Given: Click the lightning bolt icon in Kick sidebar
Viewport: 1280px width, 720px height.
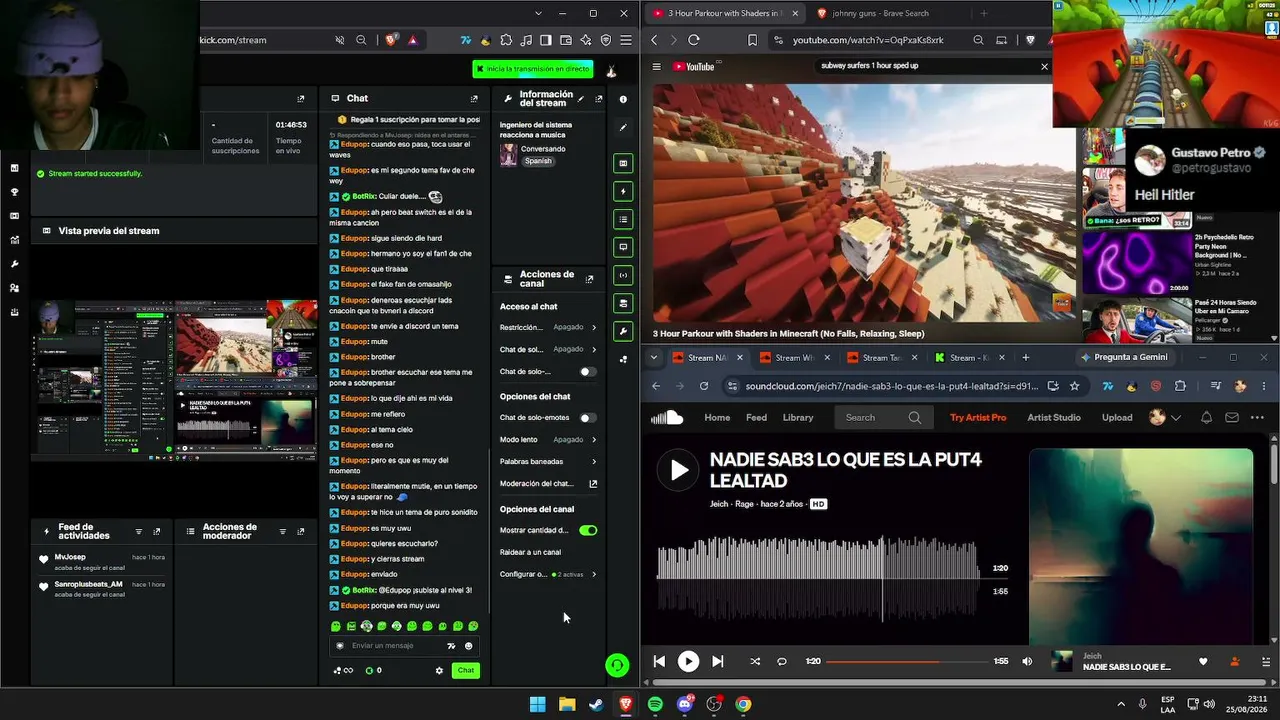Looking at the screenshot, I should pyautogui.click(x=623, y=191).
